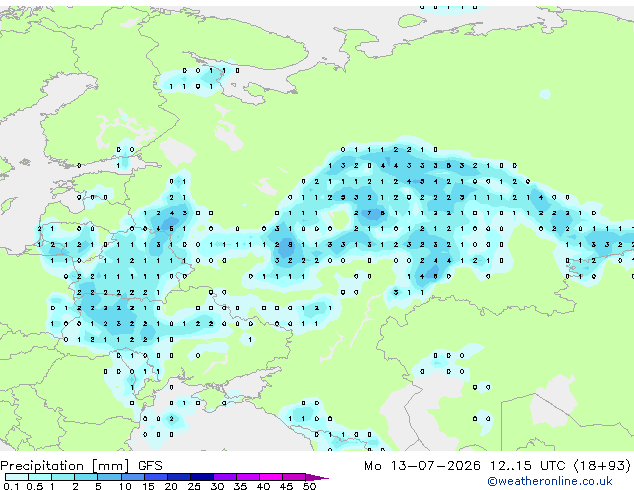Select the 5–10 mm legend color swatch
The height and width of the screenshot is (490, 634).
[x=109, y=477]
